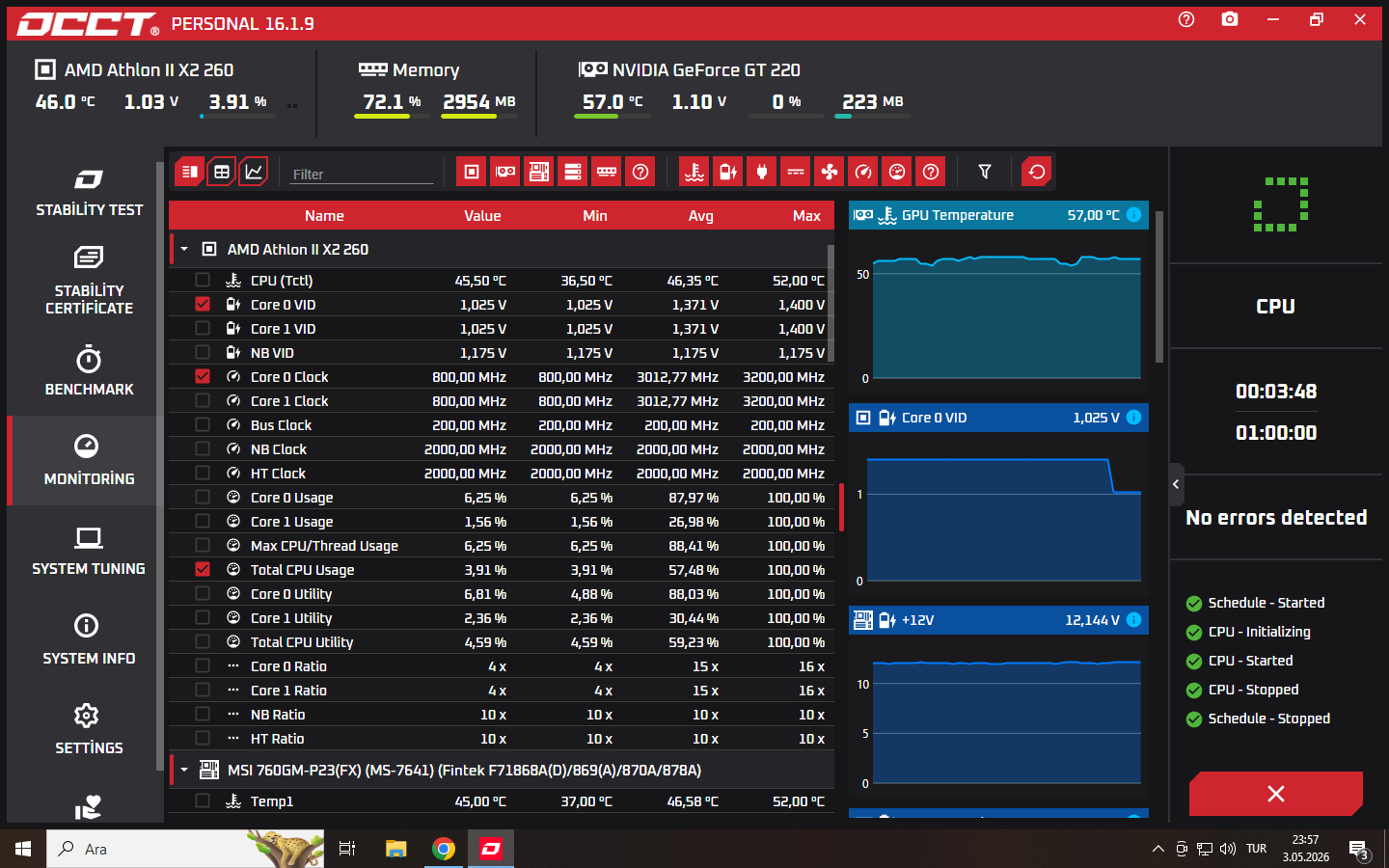Open the Stability Test section
The image size is (1389, 868).
tap(89, 193)
